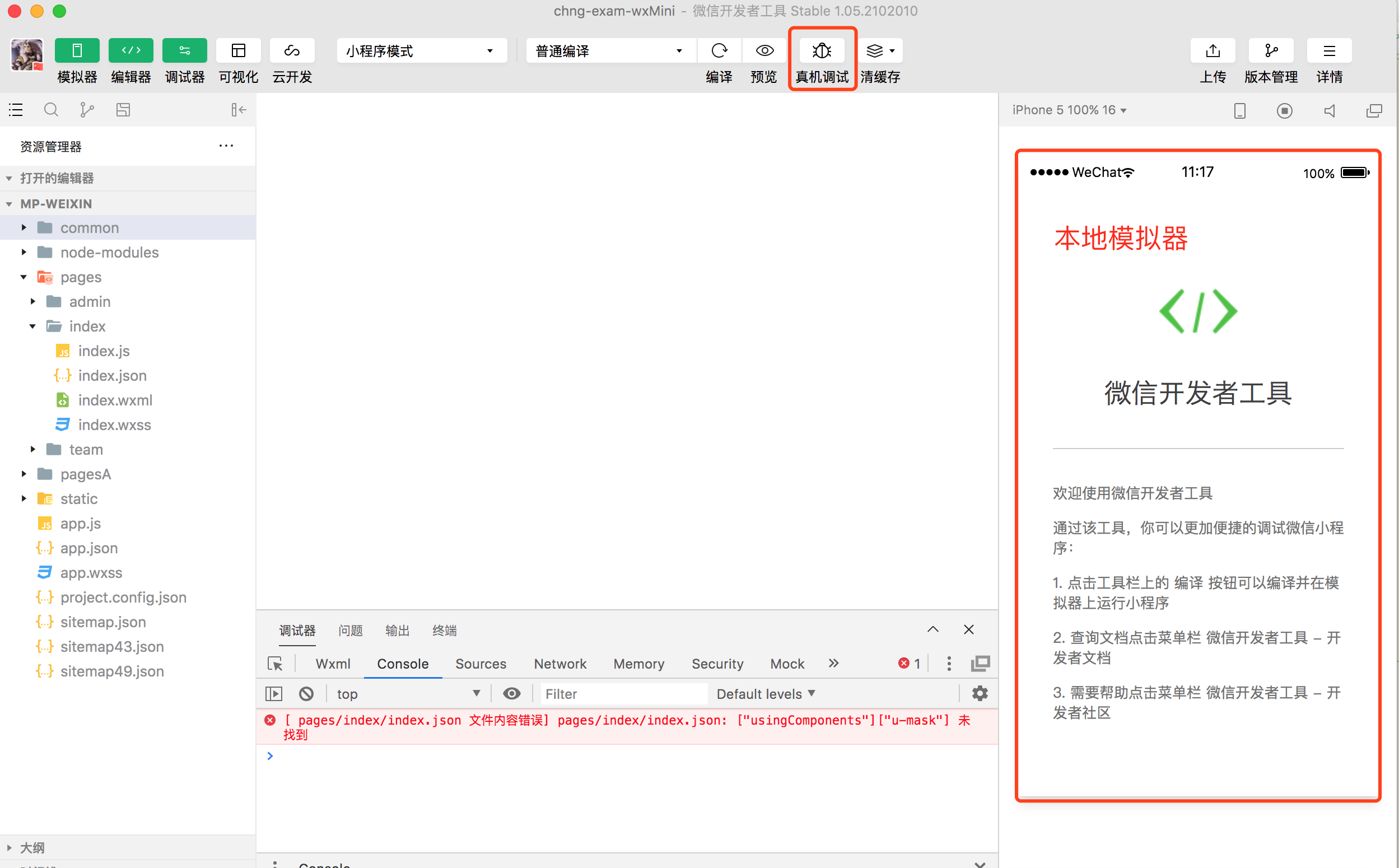Click the 编译 refresh icon
The height and width of the screenshot is (868, 1399).
719,51
